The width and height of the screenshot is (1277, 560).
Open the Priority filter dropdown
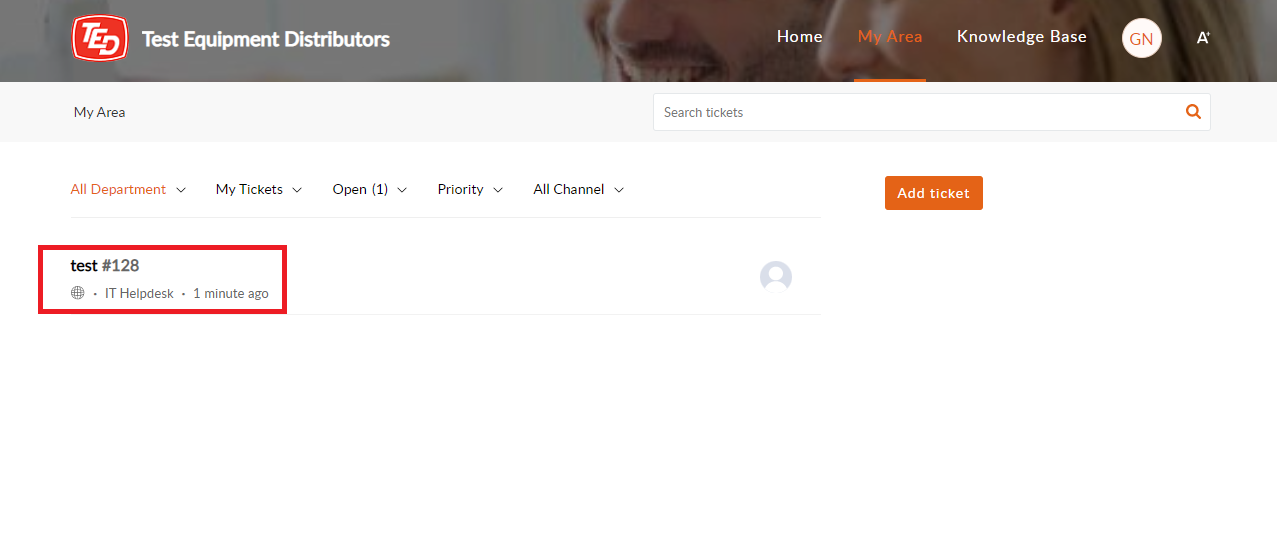point(470,189)
